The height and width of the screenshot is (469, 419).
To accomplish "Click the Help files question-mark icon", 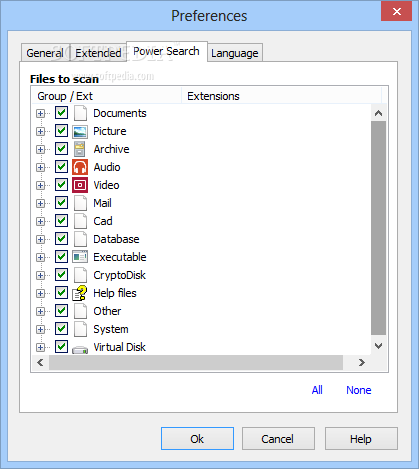I will pyautogui.click(x=80, y=293).
